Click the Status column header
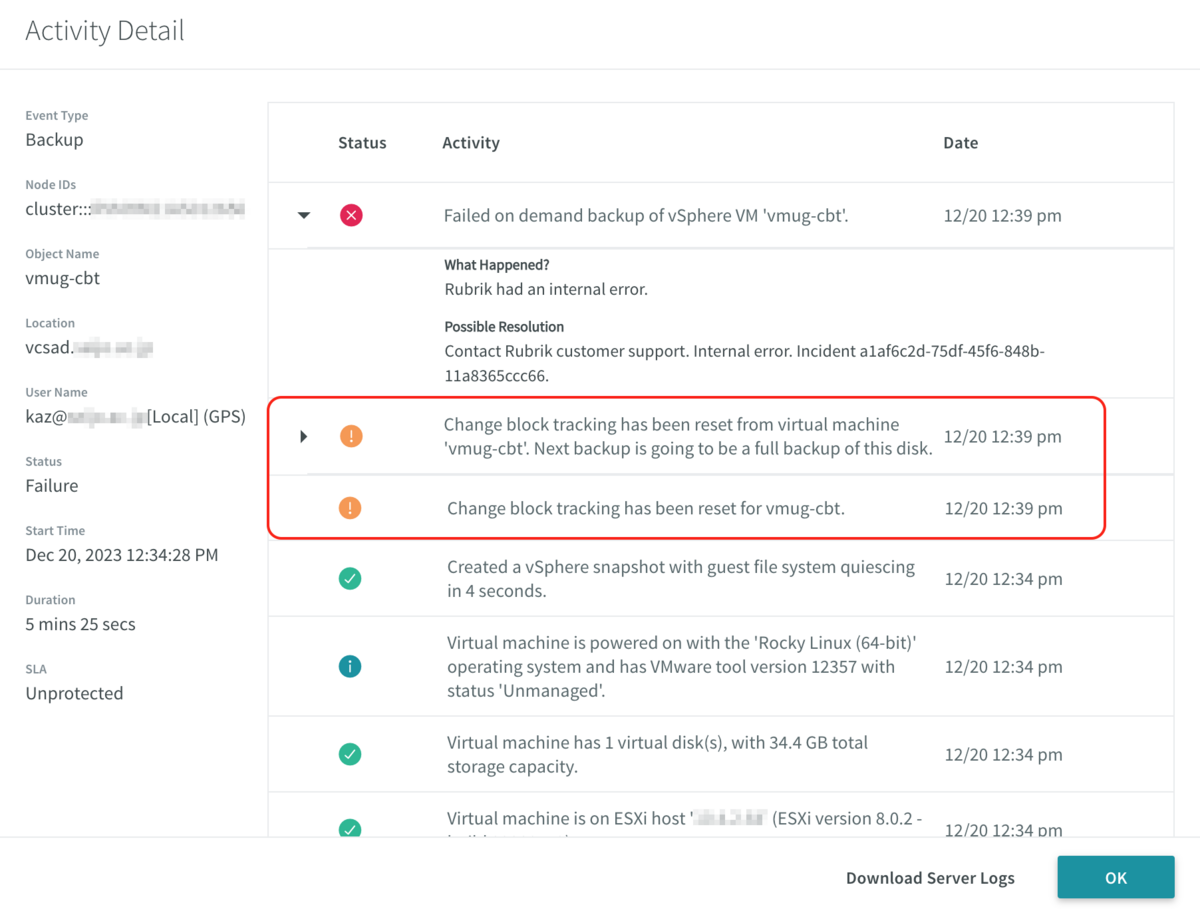The width and height of the screenshot is (1200, 909). click(362, 143)
